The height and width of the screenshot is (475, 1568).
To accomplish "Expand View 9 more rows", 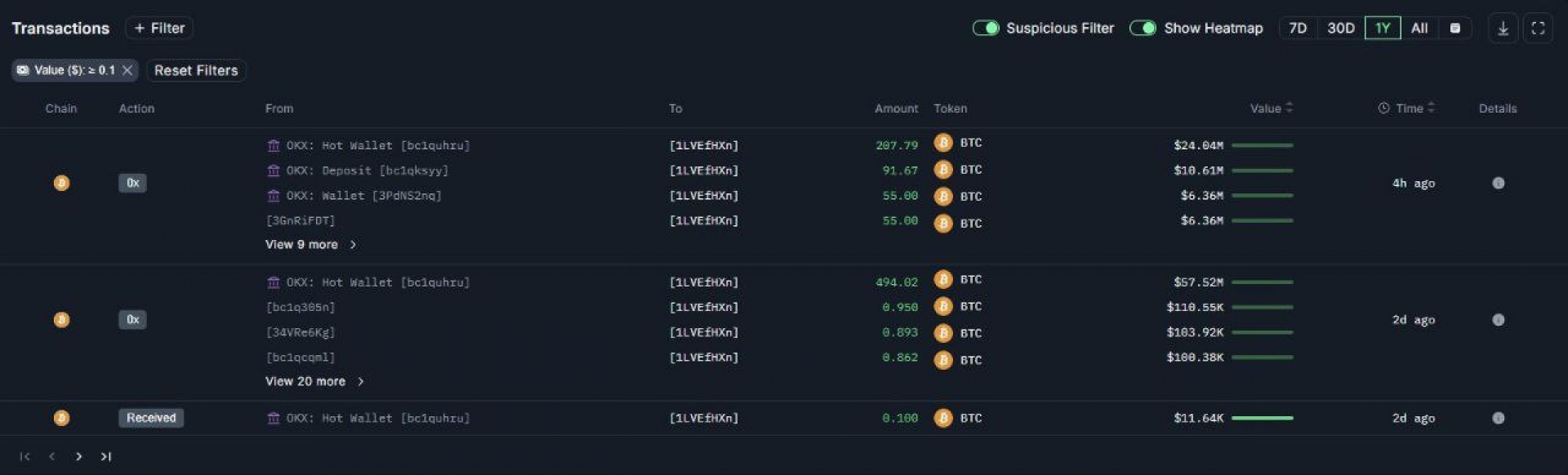I will (310, 245).
